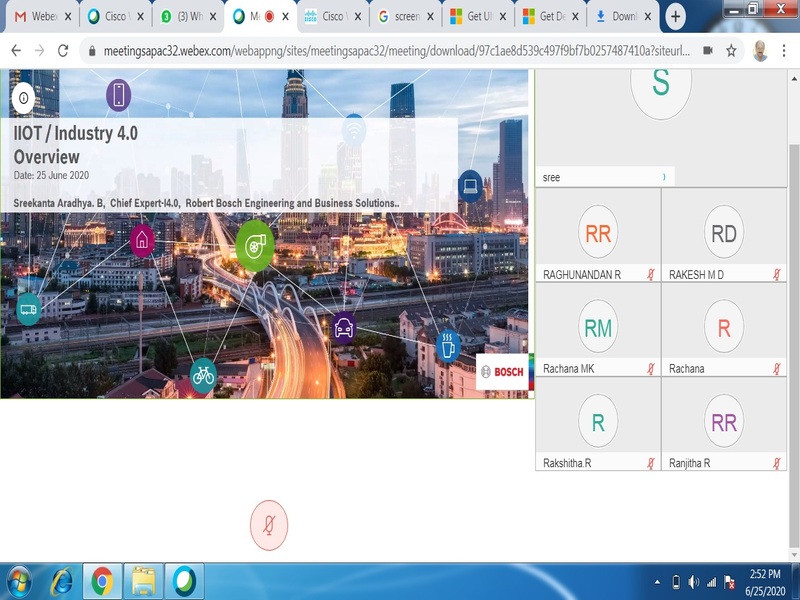Open a new browser tab
The width and height of the screenshot is (800, 600).
676,17
